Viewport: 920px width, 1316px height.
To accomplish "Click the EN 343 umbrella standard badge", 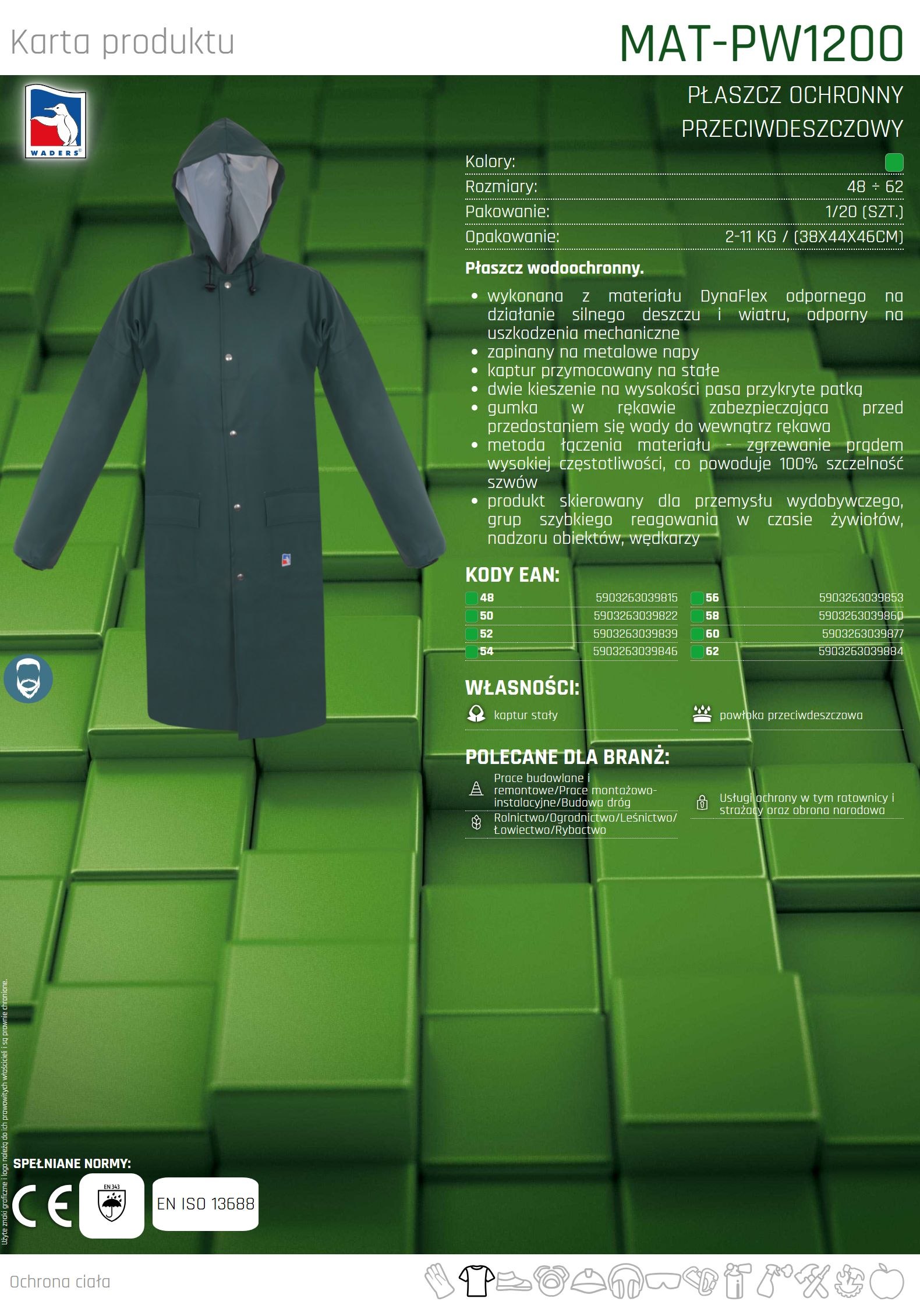I will (x=111, y=1205).
